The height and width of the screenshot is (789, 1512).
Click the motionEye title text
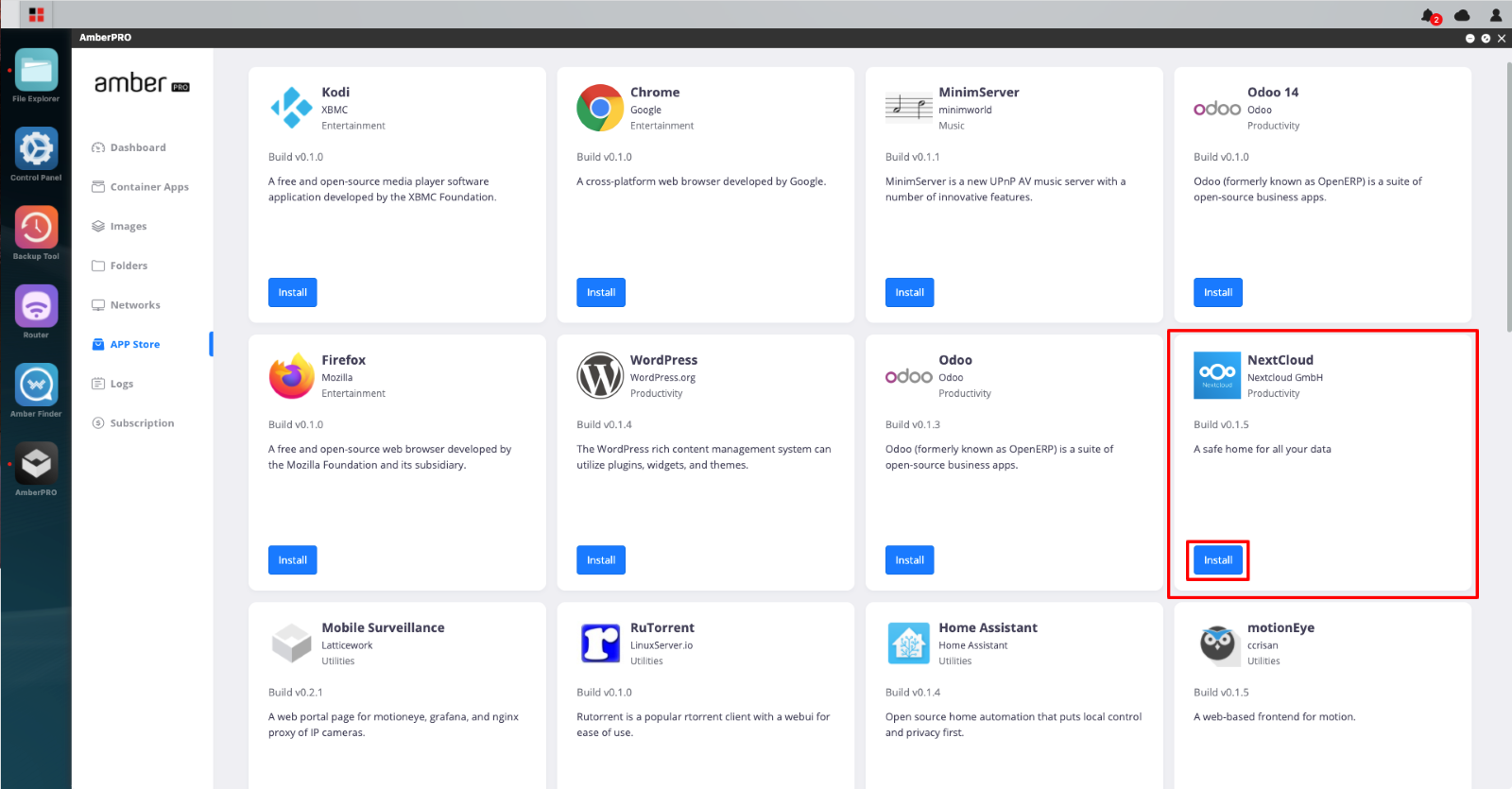click(x=1280, y=628)
